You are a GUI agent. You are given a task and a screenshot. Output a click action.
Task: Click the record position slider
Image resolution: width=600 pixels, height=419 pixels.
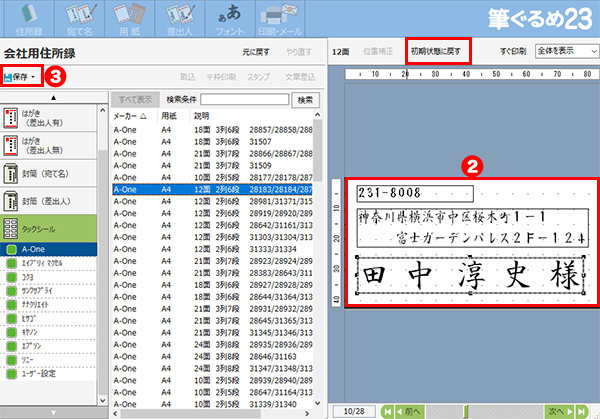coord(466,412)
